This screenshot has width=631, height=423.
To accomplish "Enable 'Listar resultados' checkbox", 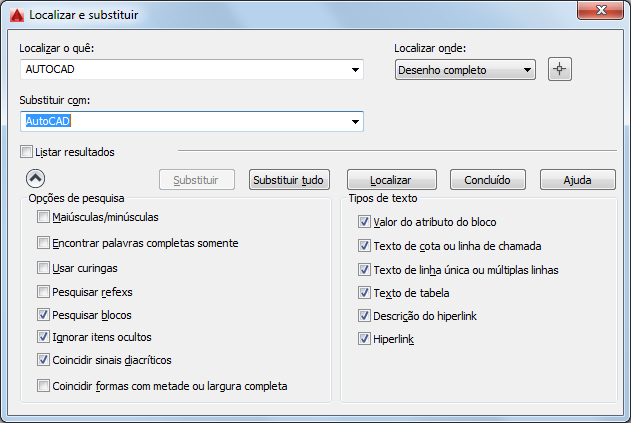I will 27,152.
